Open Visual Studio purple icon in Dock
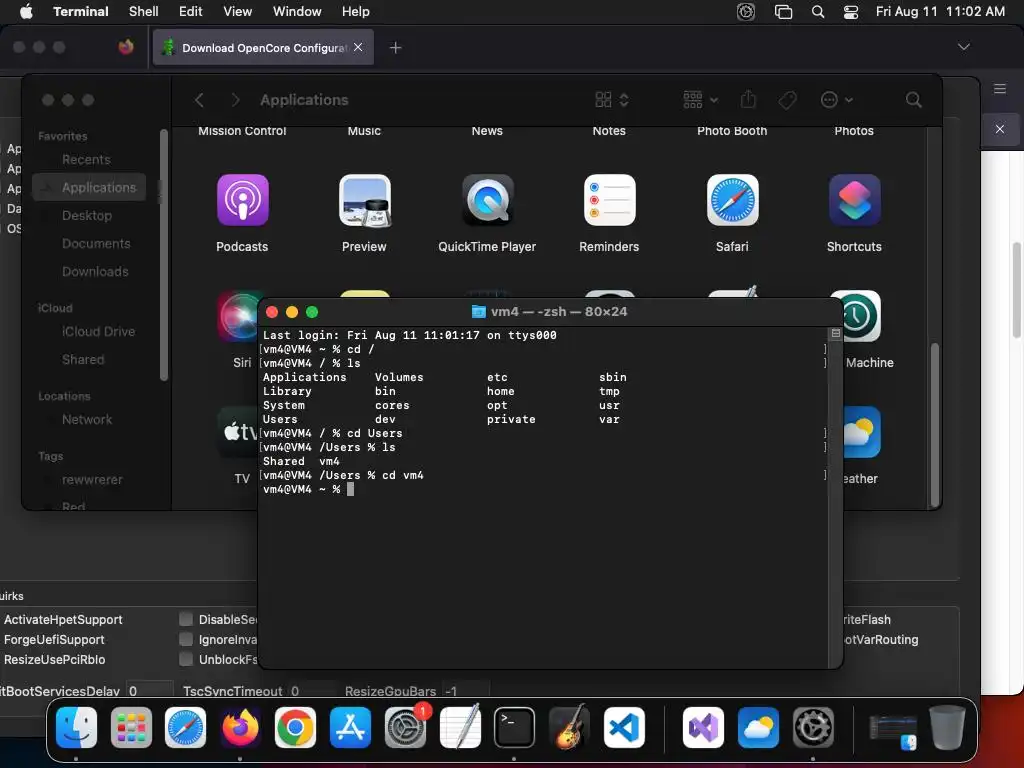 coord(703,727)
